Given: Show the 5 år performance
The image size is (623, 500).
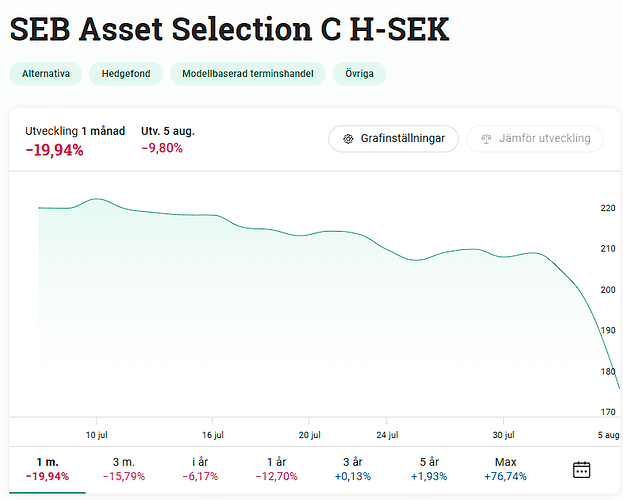Looking at the screenshot, I should pyautogui.click(x=429, y=469).
